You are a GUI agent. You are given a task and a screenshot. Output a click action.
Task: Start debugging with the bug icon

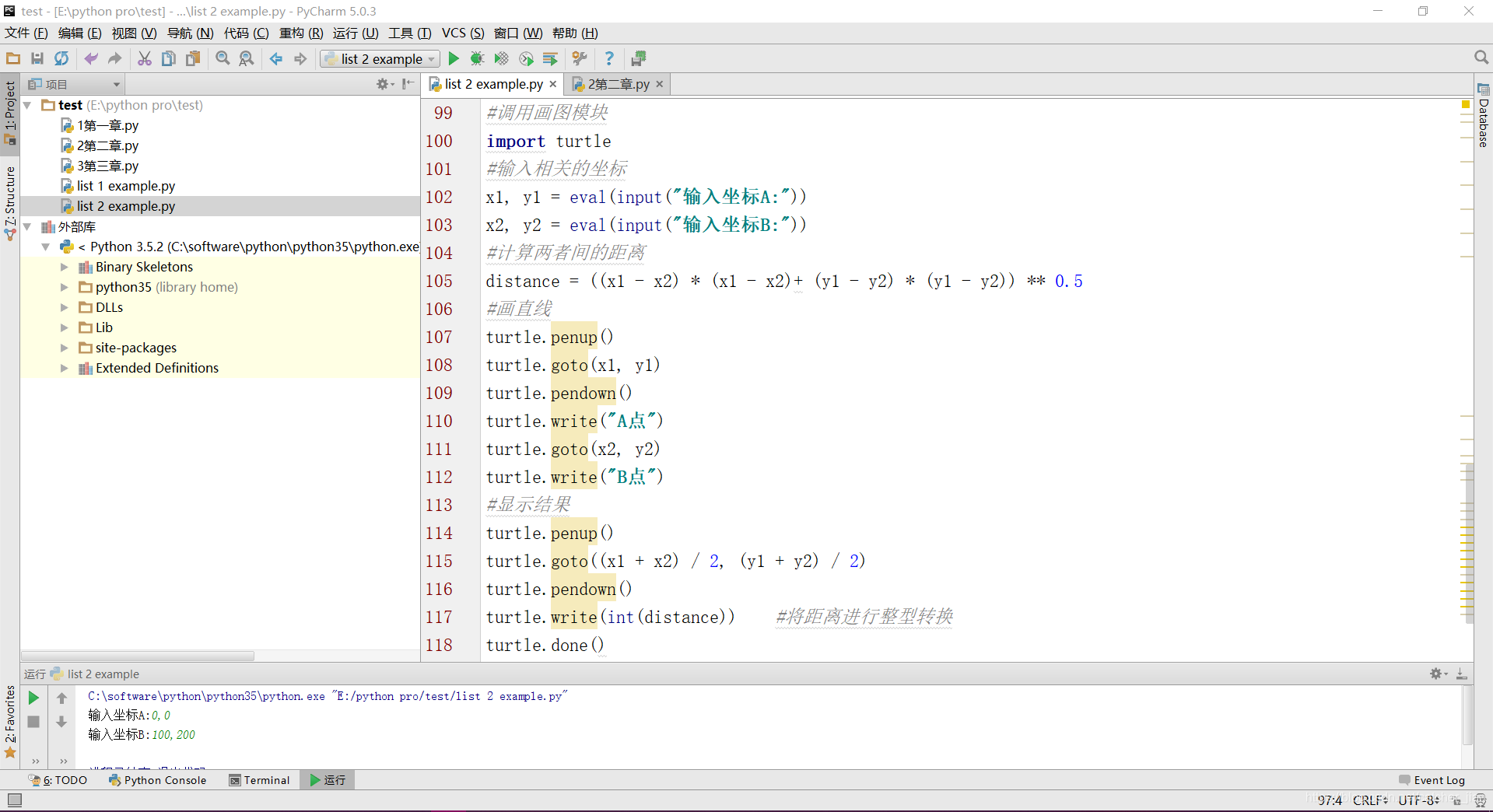(x=478, y=58)
